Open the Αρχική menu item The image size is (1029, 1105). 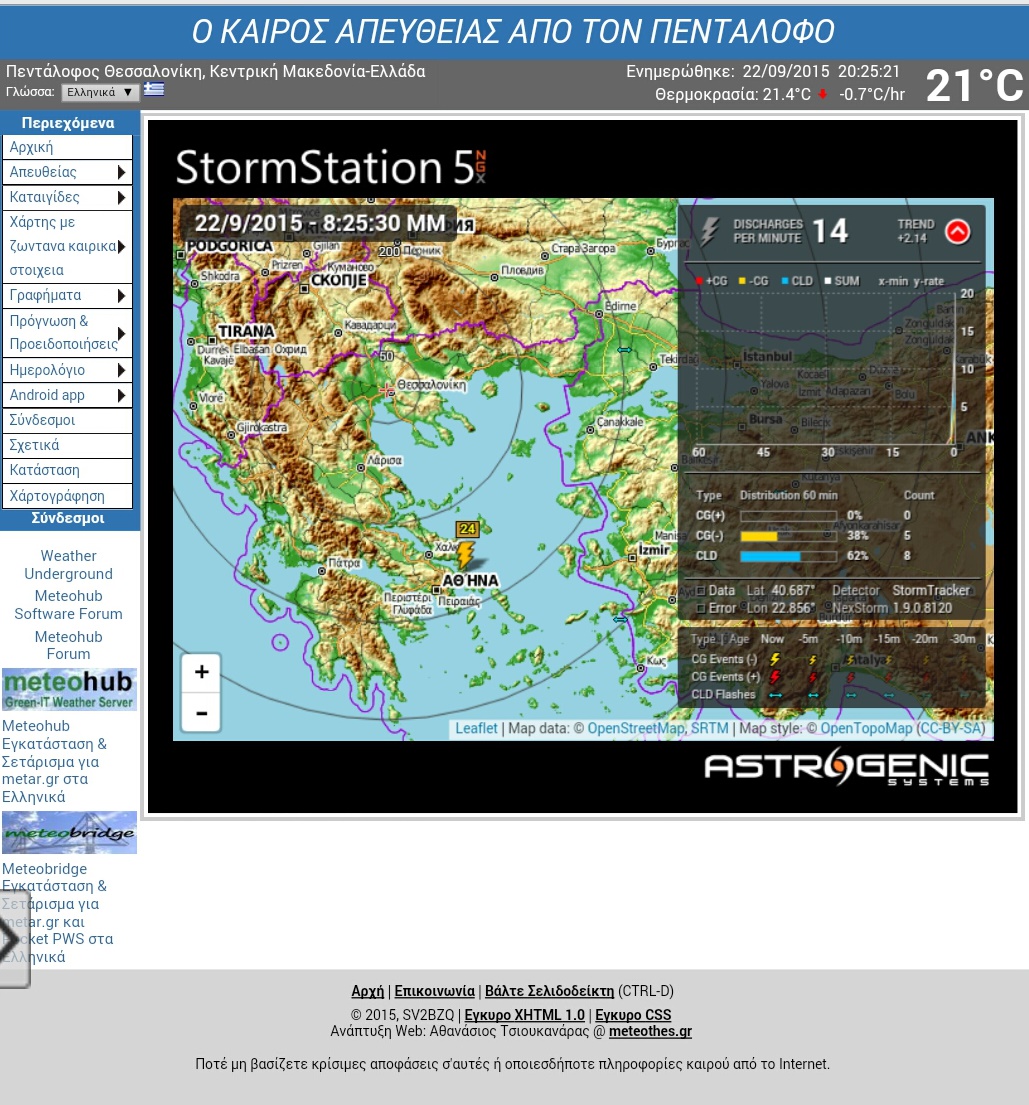[67, 147]
